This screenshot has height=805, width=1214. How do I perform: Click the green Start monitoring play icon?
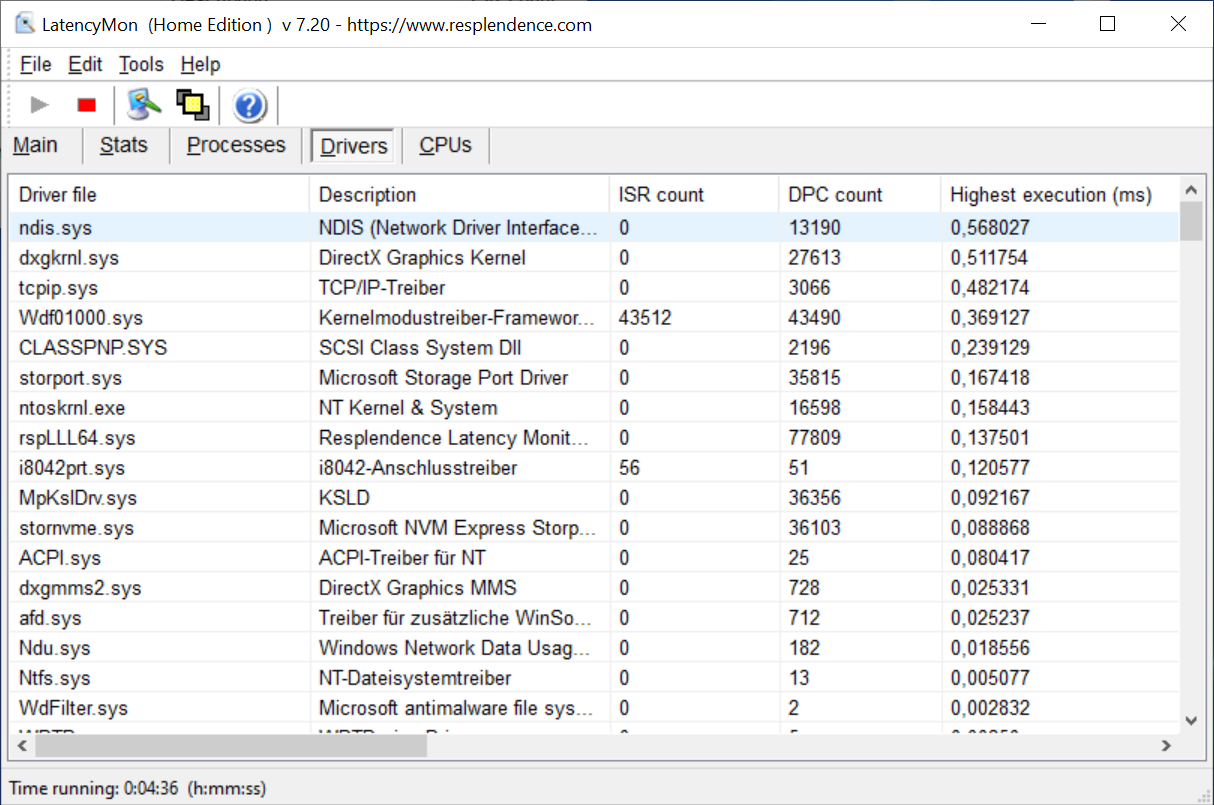(39, 104)
